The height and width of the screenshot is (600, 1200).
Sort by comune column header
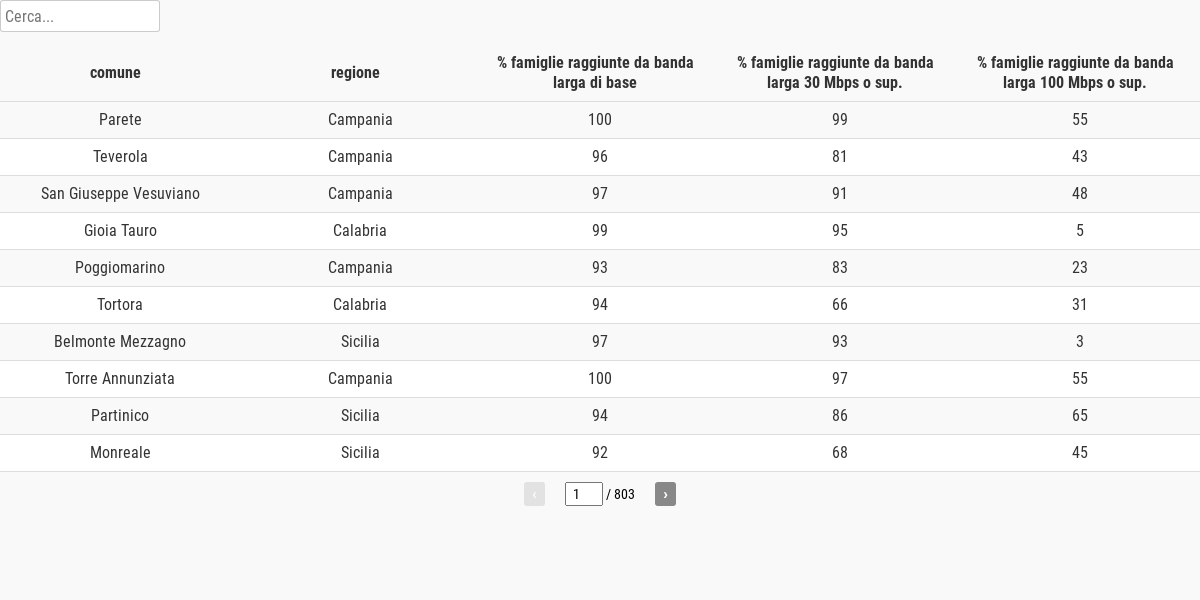point(115,72)
